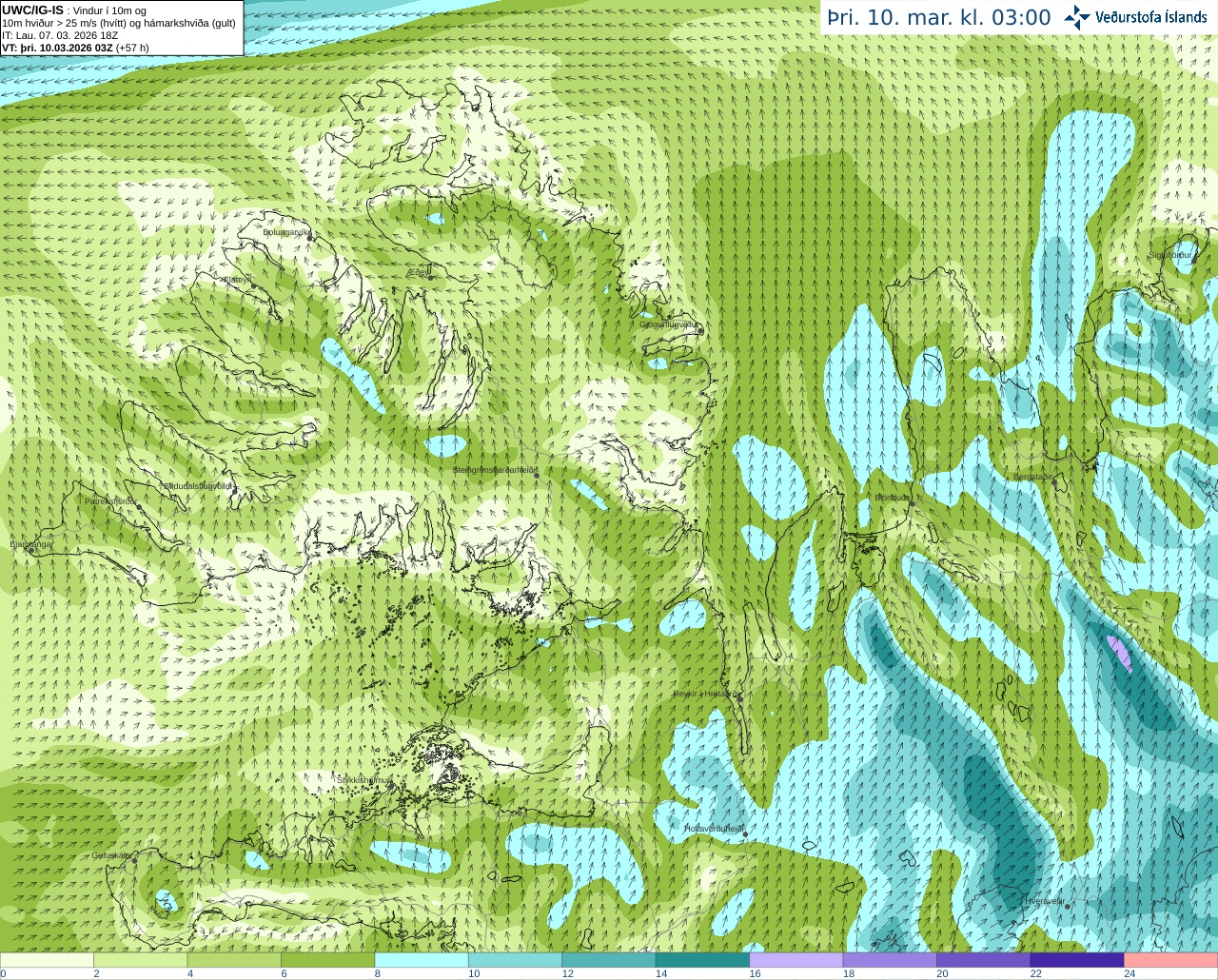This screenshot has height=980, width=1218.
Task: Click the 'IT: Lau. 07. 03. 2026 18Z' line
Action: click(60, 34)
